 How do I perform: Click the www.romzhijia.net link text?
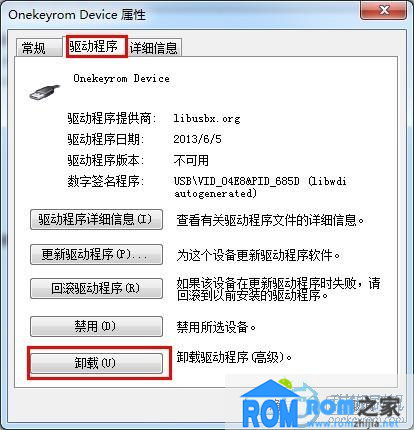(x=353, y=424)
